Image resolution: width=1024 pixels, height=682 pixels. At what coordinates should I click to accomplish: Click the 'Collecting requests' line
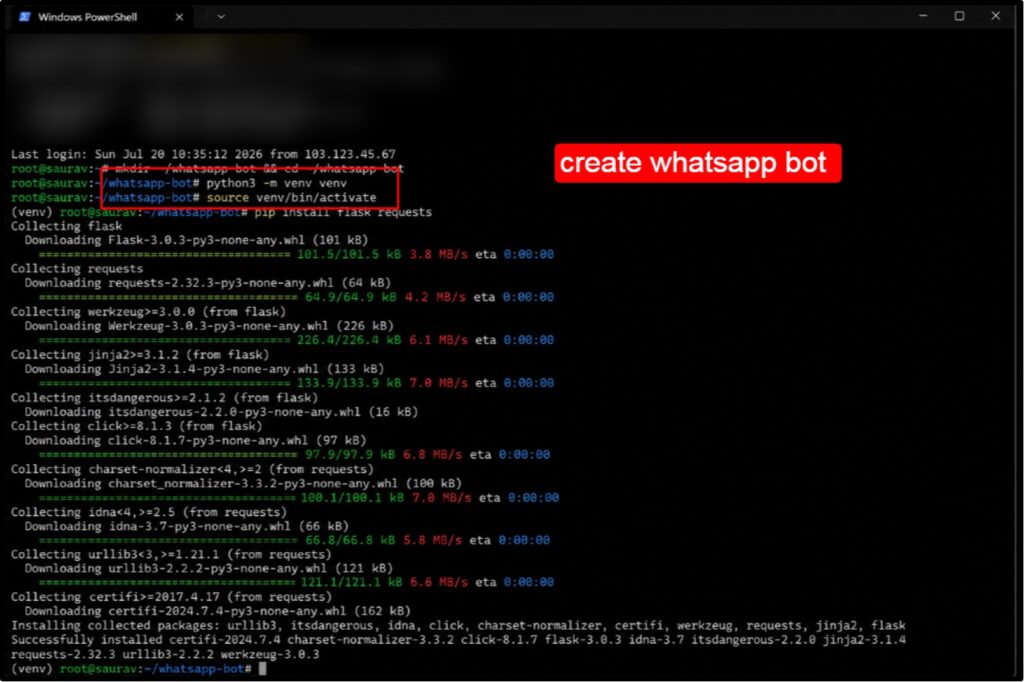click(x=77, y=268)
